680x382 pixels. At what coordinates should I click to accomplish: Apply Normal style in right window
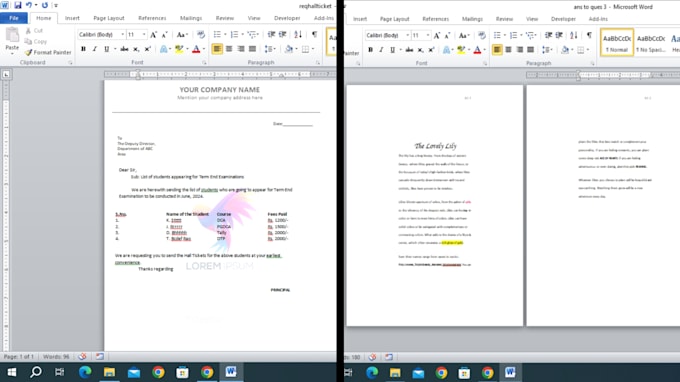[617, 42]
